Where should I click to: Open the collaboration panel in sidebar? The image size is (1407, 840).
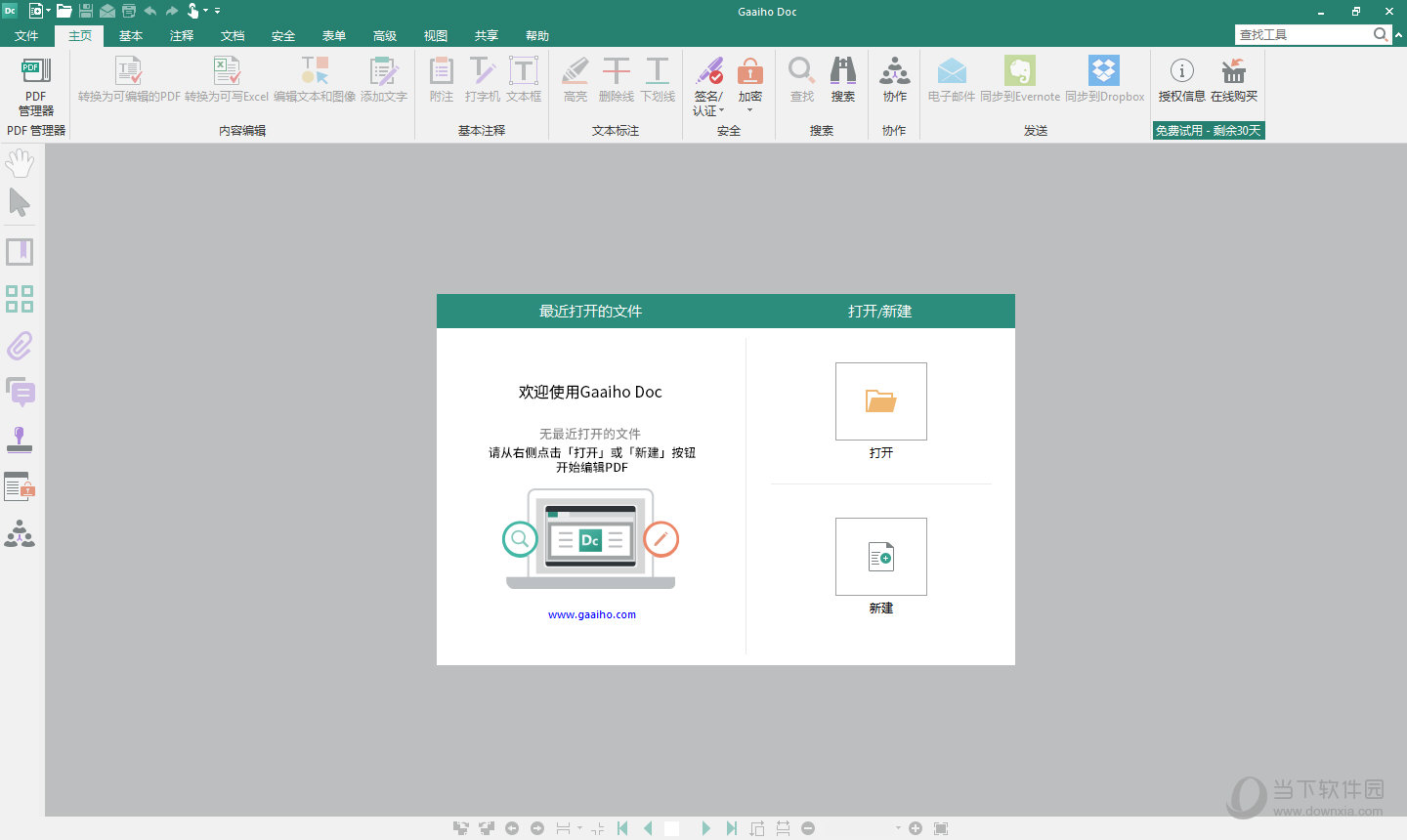20,533
